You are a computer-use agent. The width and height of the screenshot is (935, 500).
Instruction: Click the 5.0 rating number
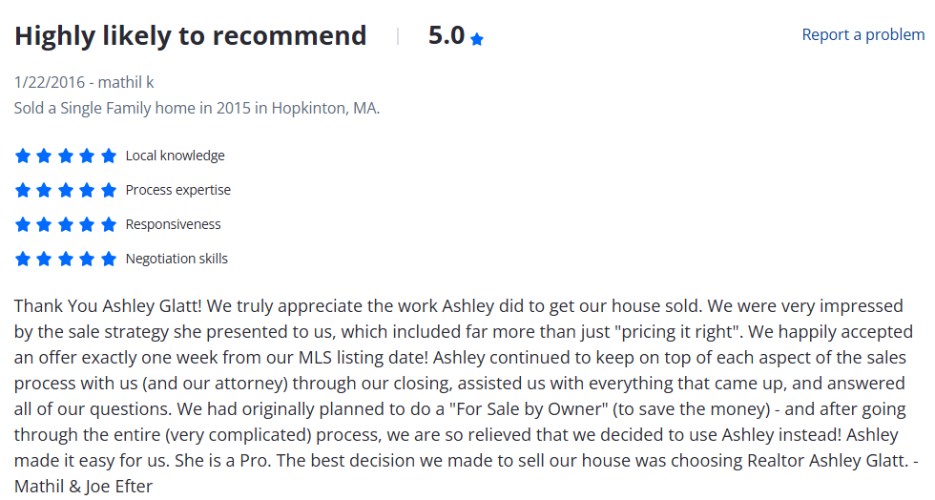pyautogui.click(x=446, y=36)
